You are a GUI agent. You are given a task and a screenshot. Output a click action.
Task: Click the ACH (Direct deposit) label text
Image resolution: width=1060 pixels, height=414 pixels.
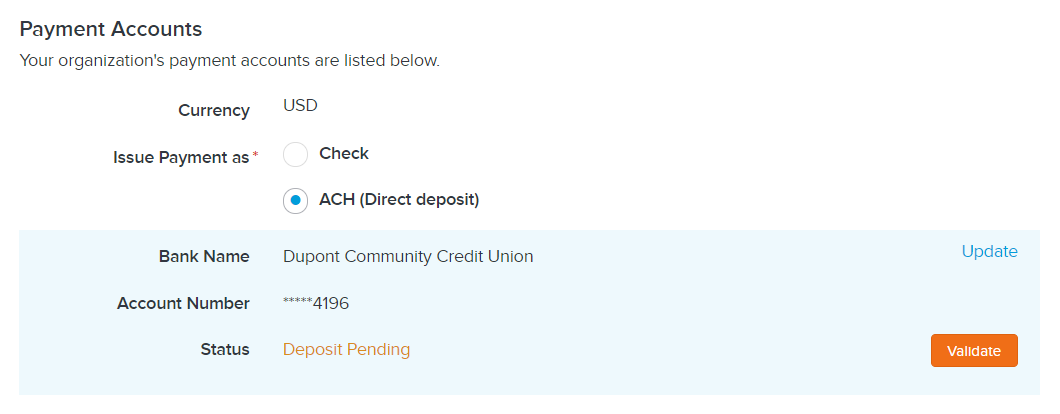point(399,200)
